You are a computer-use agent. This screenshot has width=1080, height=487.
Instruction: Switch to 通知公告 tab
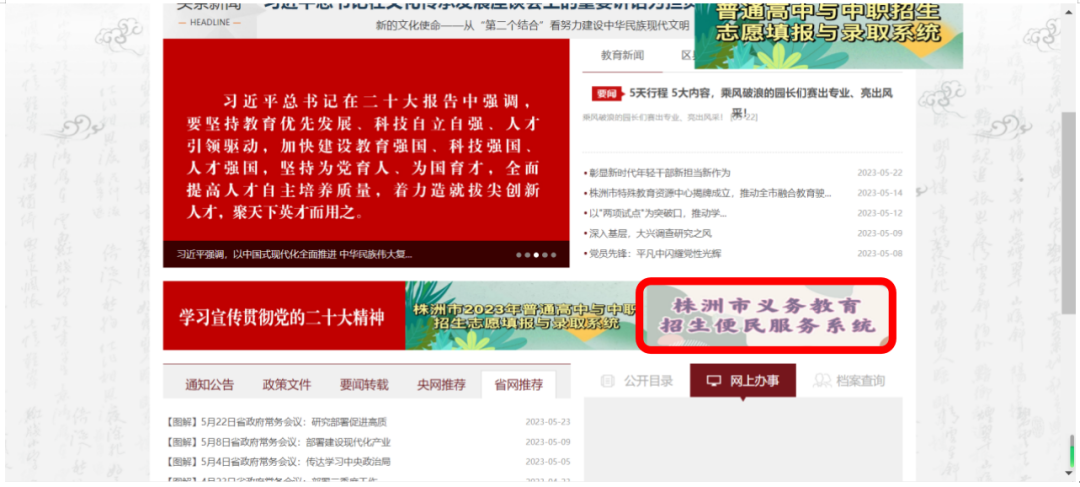[x=209, y=385]
